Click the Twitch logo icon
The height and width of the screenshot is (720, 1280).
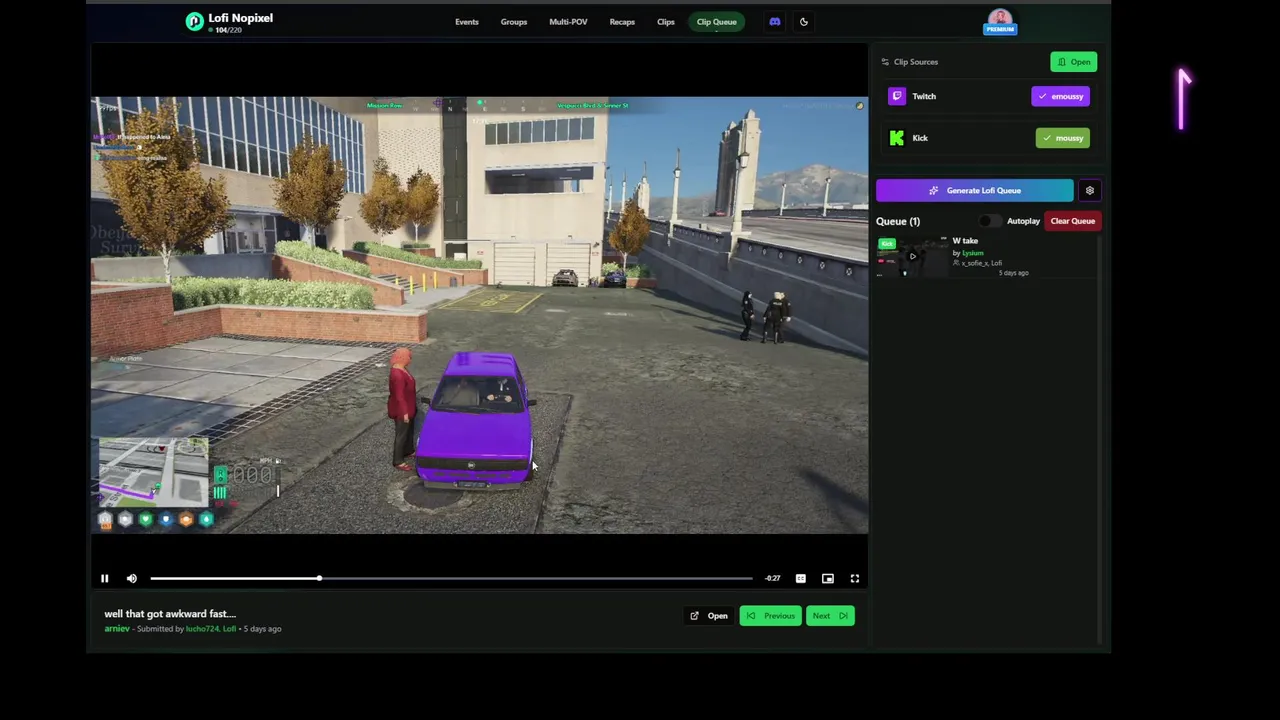click(897, 96)
